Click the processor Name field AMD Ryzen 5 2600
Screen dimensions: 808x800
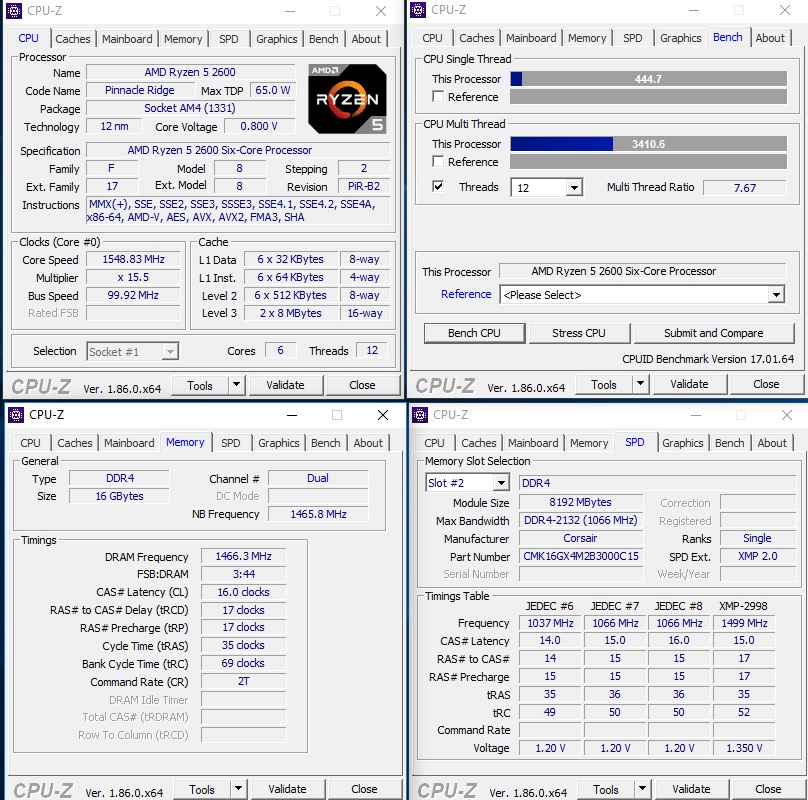coord(191,72)
